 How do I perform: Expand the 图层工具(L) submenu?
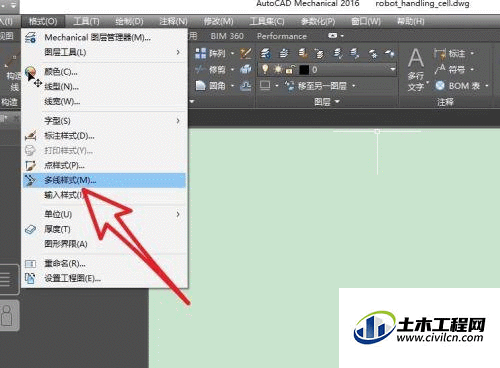tap(104, 52)
